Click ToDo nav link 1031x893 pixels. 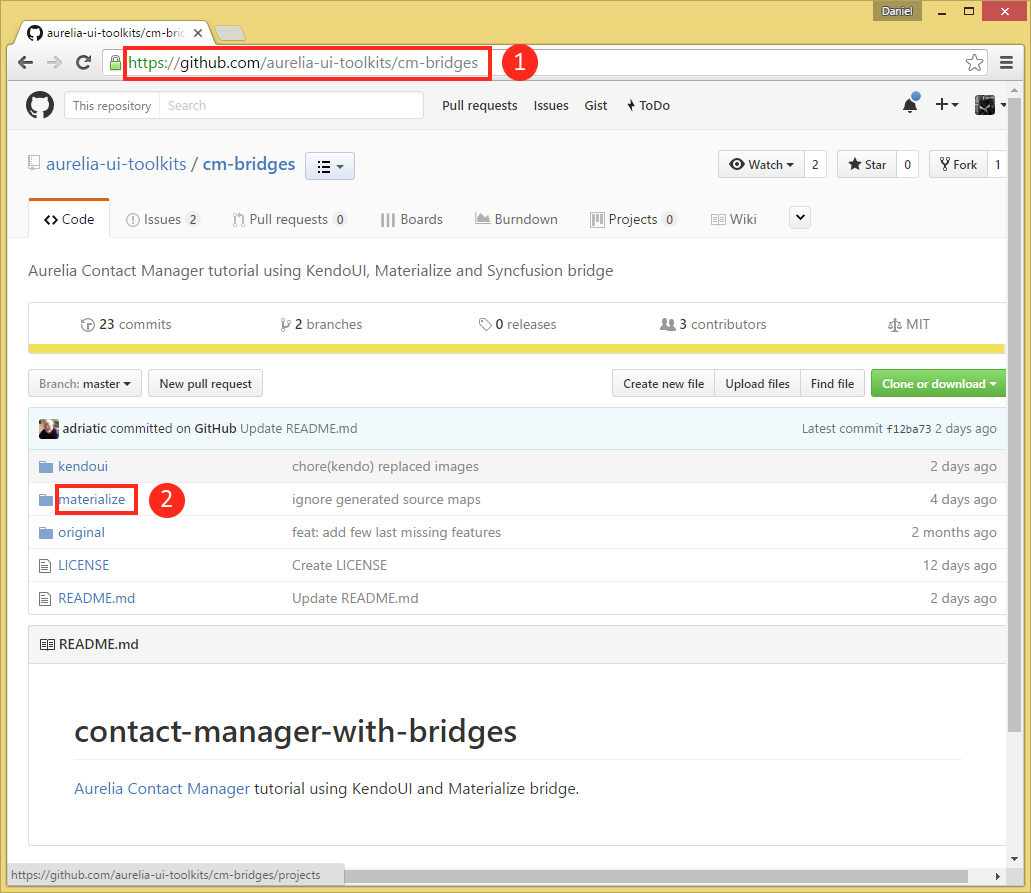tap(648, 105)
